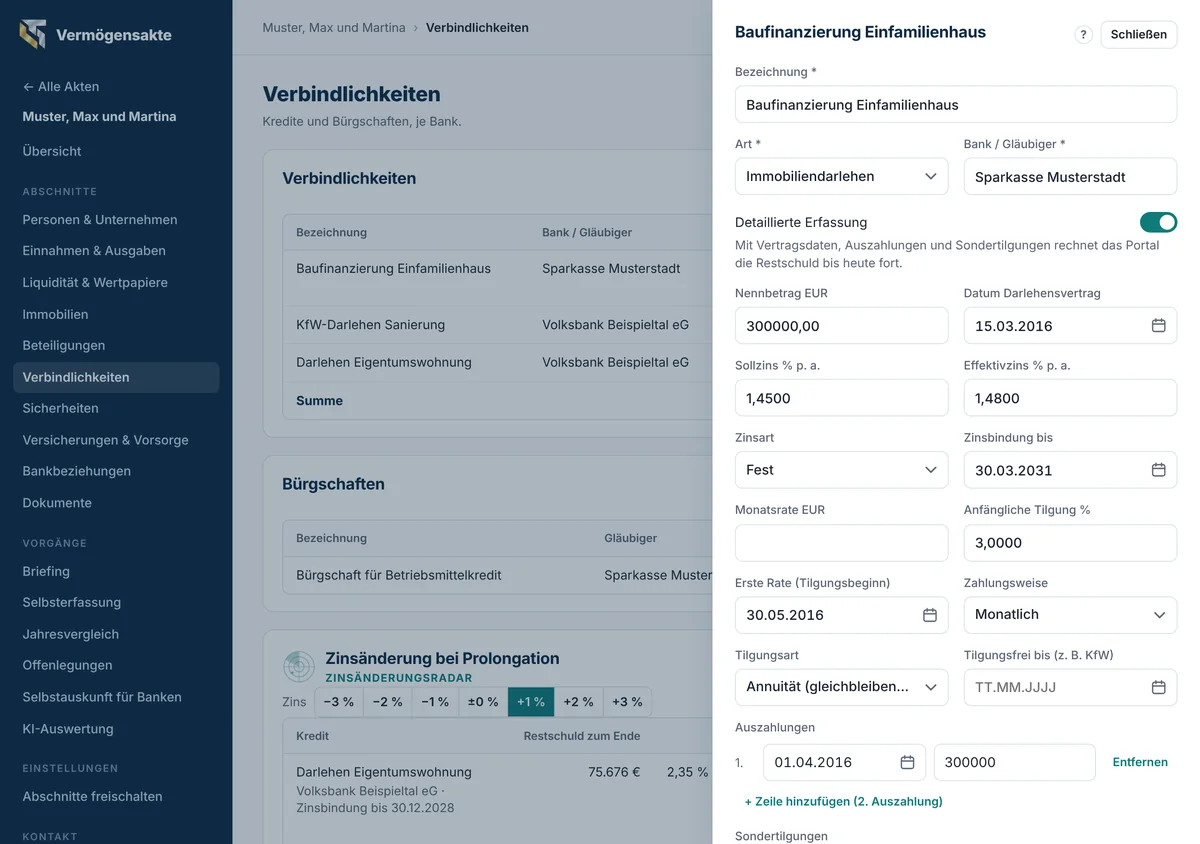The image size is (1200, 844).
Task: Select the ±0 % interest option
Action: (483, 702)
